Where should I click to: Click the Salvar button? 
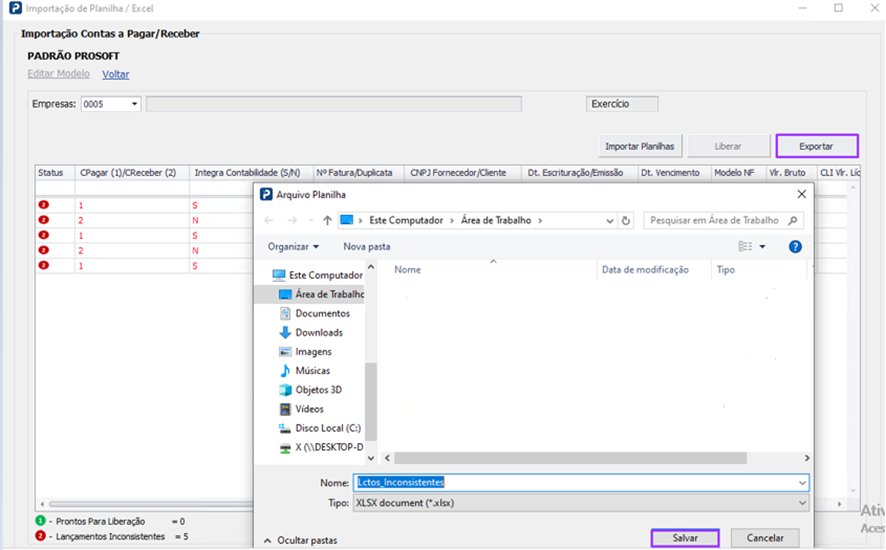point(685,538)
